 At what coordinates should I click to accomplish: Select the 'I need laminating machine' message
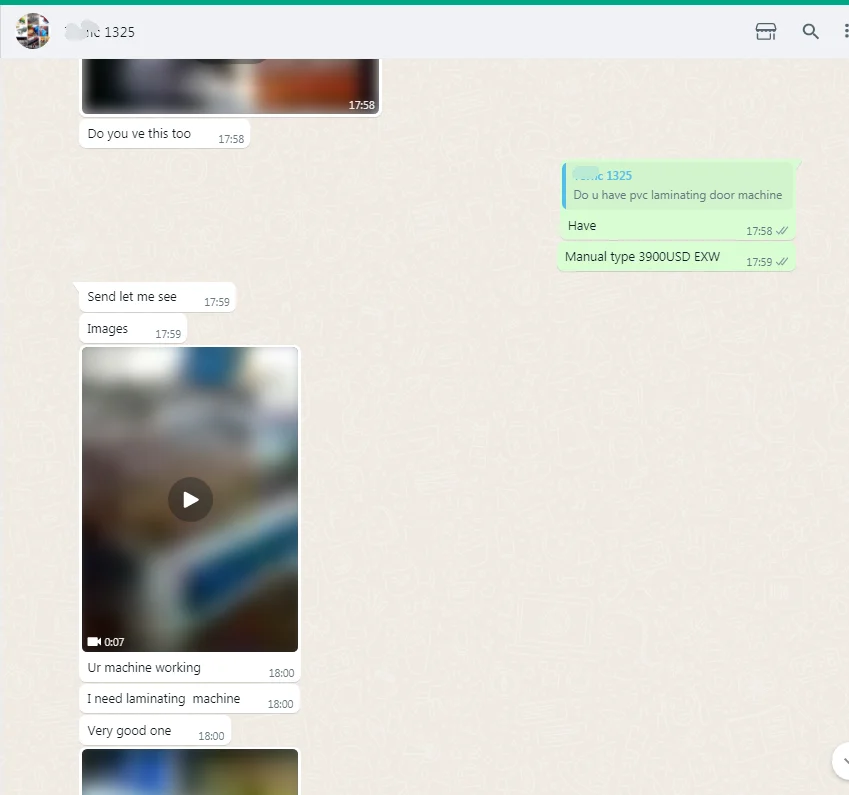(x=190, y=699)
